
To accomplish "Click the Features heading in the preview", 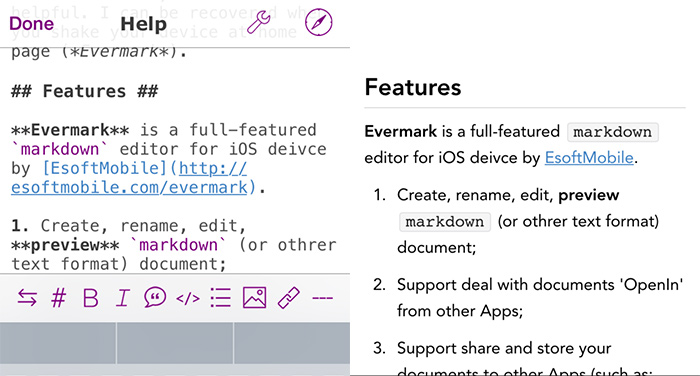I will point(412,87).
